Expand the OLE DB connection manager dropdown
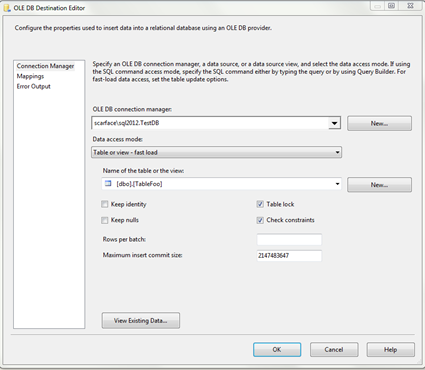Screen dimensions: 425x370 point(334,123)
